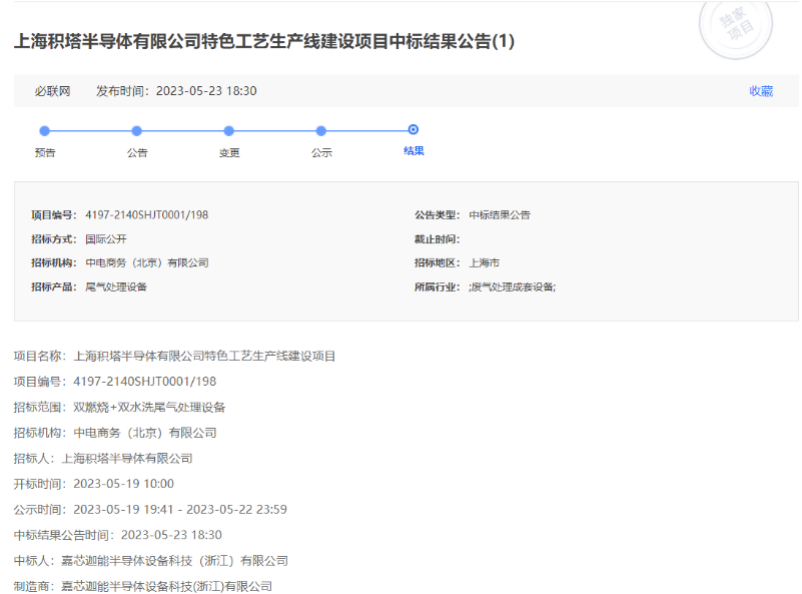Image resolution: width=802 pixels, height=594 pixels.
Task: Click the announcement title heading
Action: [264, 42]
